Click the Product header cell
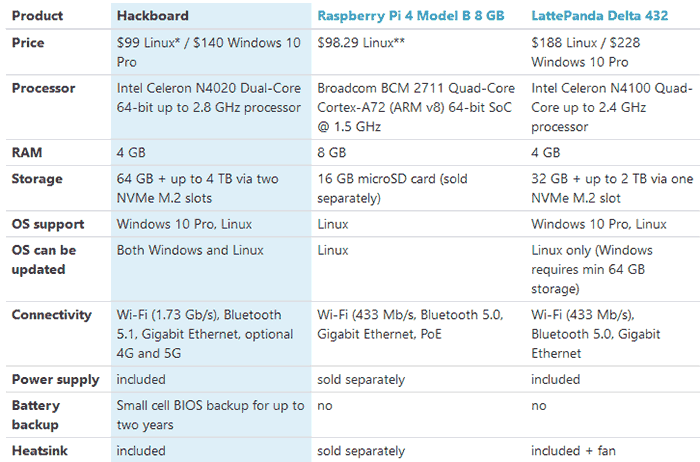 point(37,16)
